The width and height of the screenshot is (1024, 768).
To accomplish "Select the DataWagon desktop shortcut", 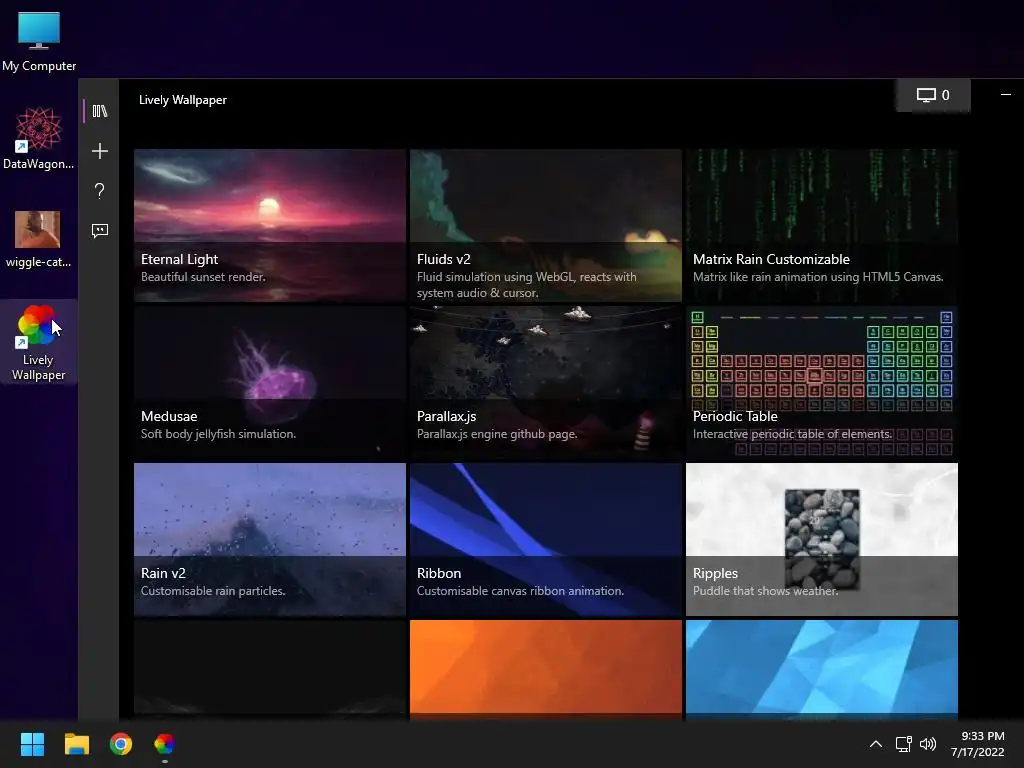I will pos(39,138).
